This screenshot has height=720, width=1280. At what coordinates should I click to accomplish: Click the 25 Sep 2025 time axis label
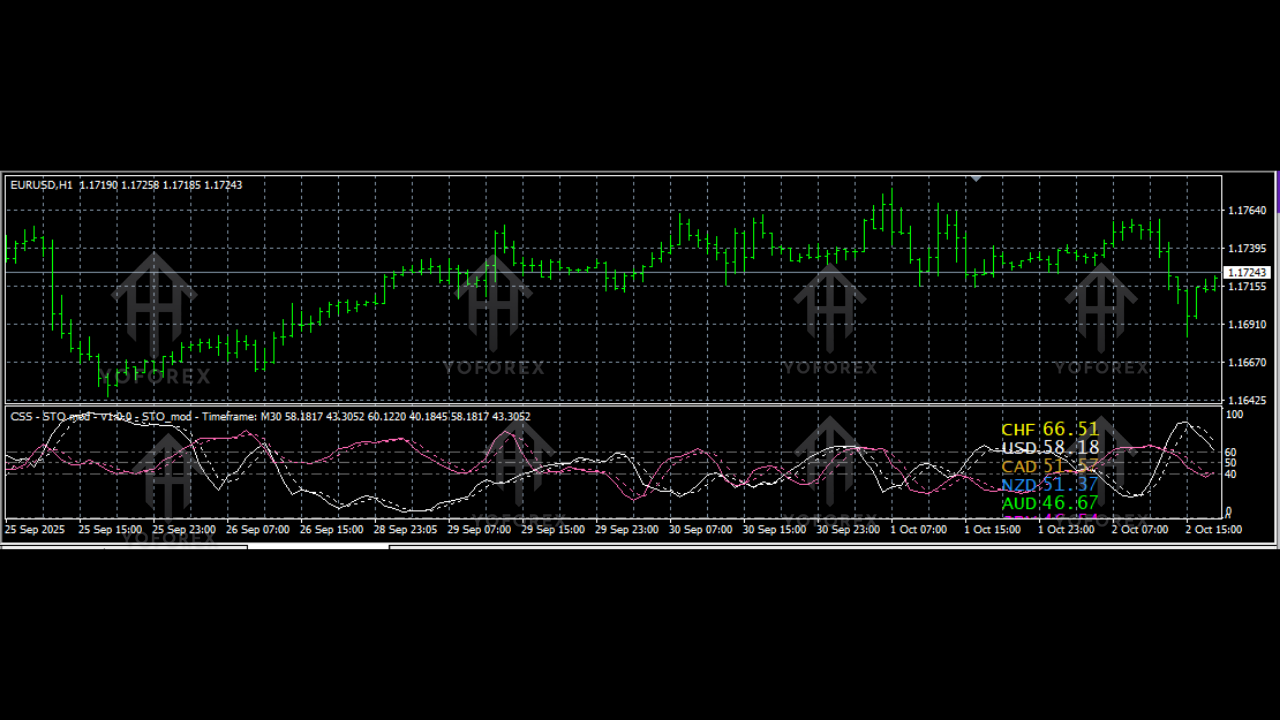(x=34, y=529)
